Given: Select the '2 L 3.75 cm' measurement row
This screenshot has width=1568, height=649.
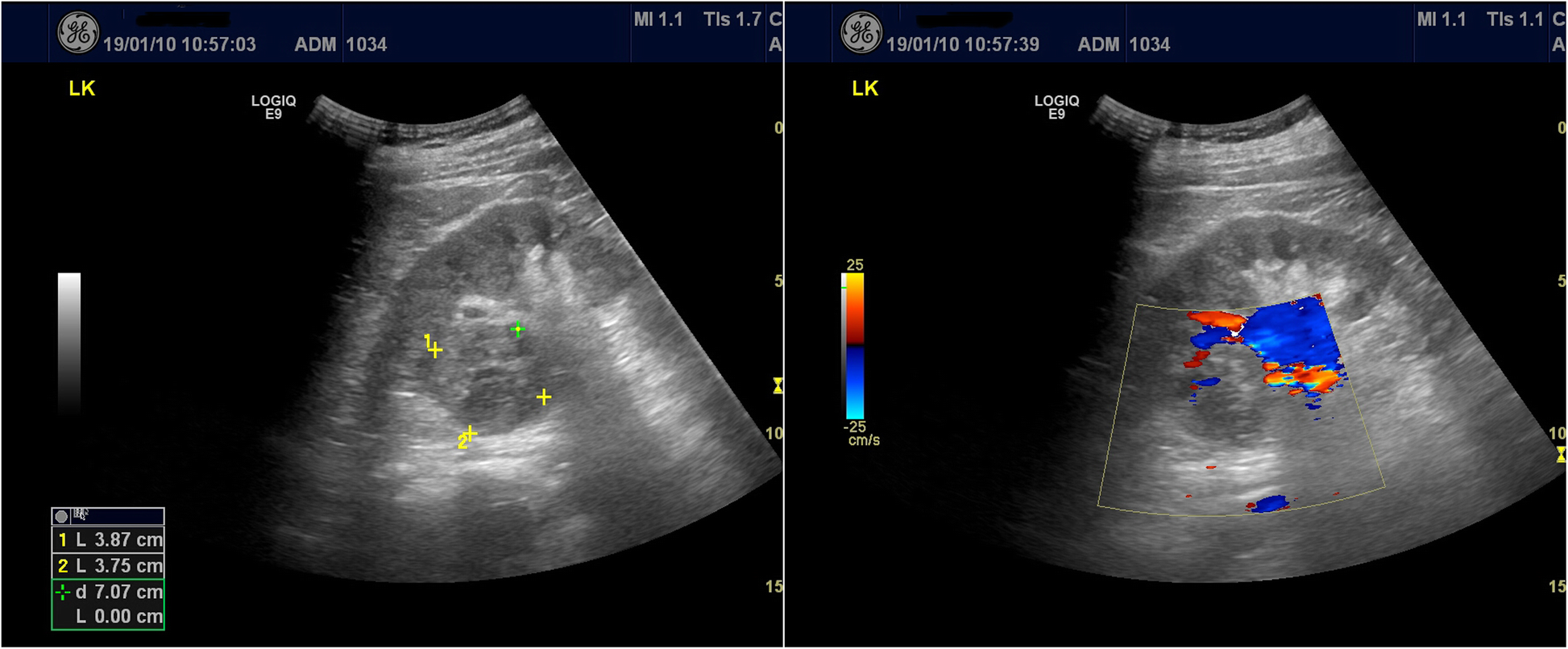Looking at the screenshot, I should coord(108,565).
